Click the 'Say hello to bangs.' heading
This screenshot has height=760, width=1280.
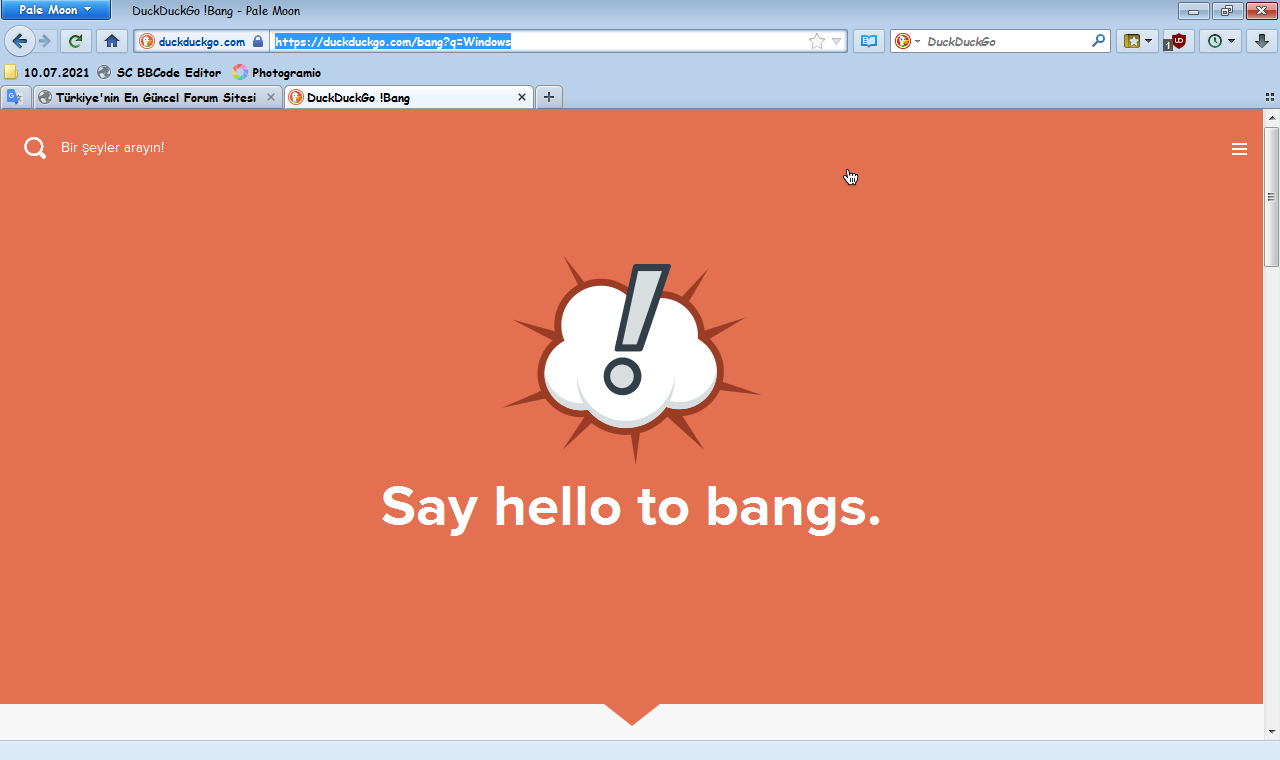pyautogui.click(x=631, y=508)
